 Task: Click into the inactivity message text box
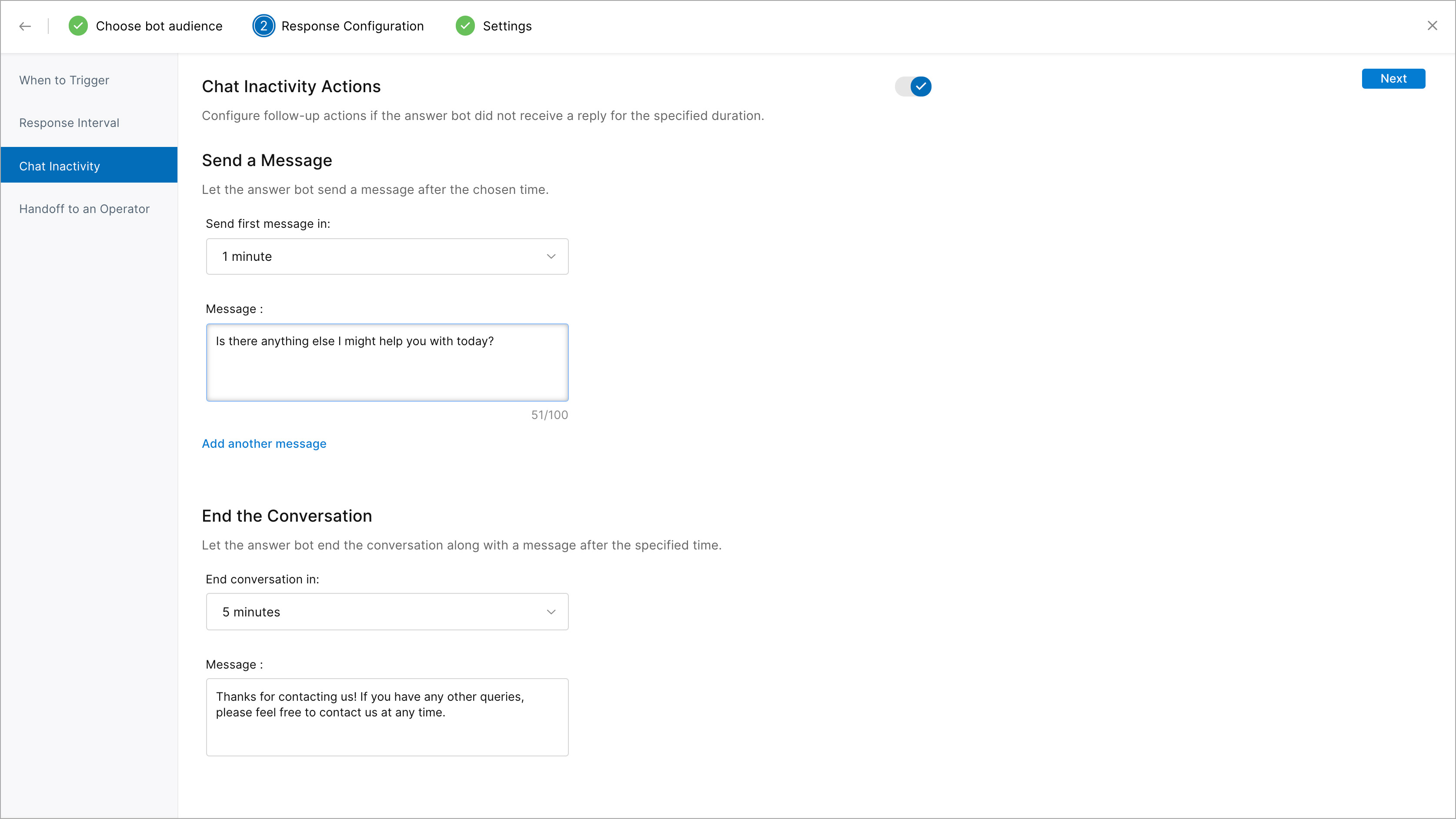pyautogui.click(x=387, y=363)
